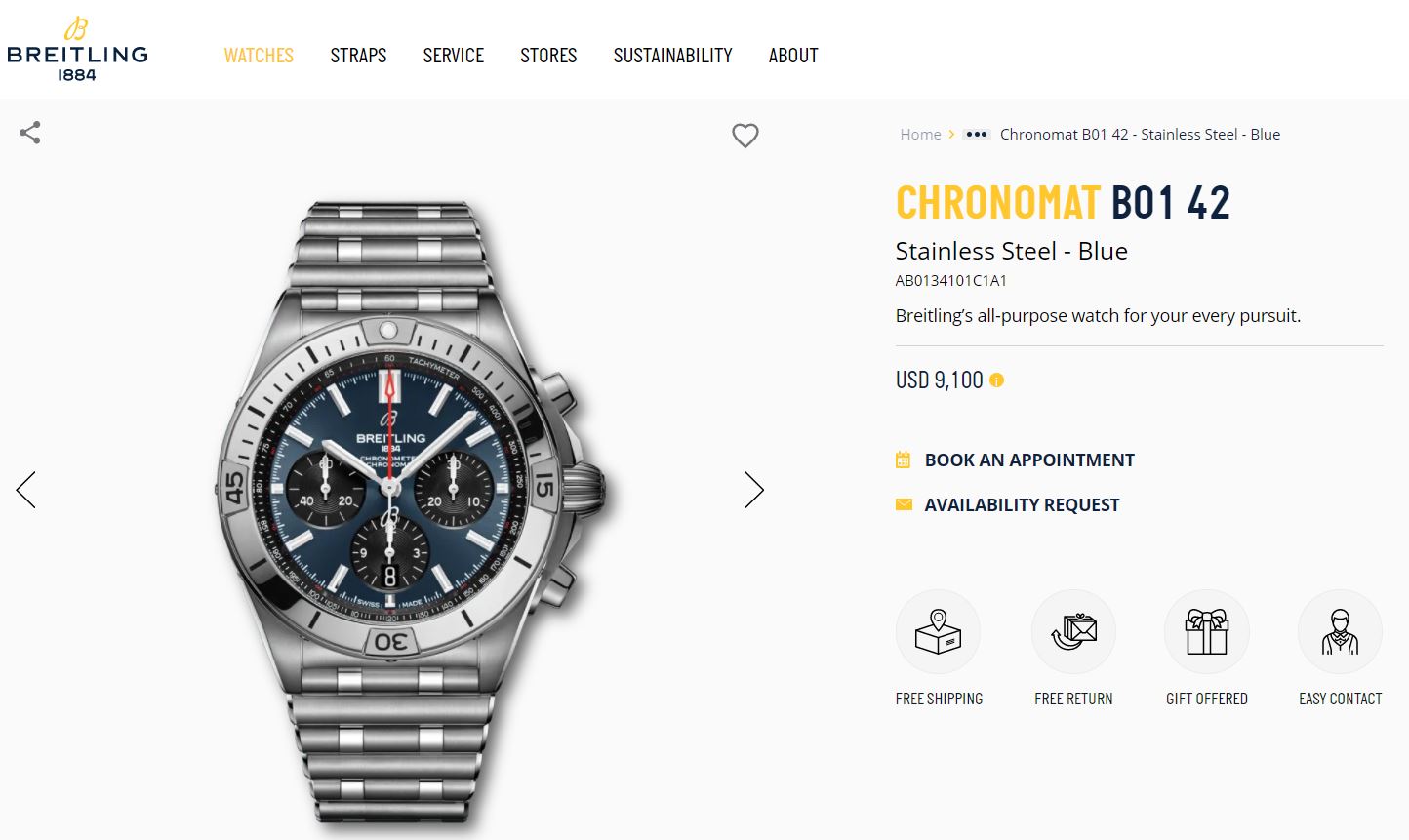Show next watch image with right arrow

point(753,490)
